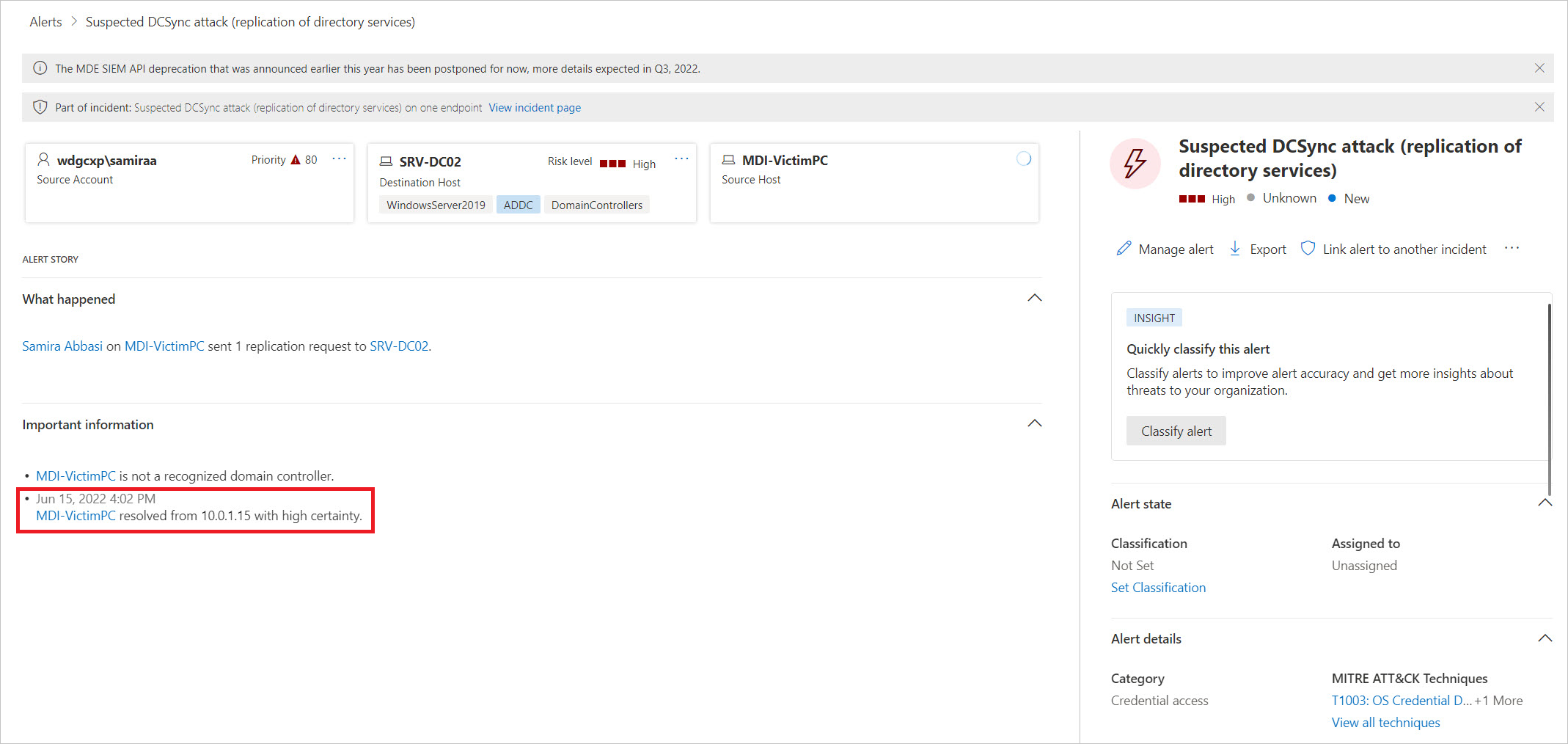Click the Manage alert pencil icon
This screenshot has height=744, width=1568.
point(1123,249)
